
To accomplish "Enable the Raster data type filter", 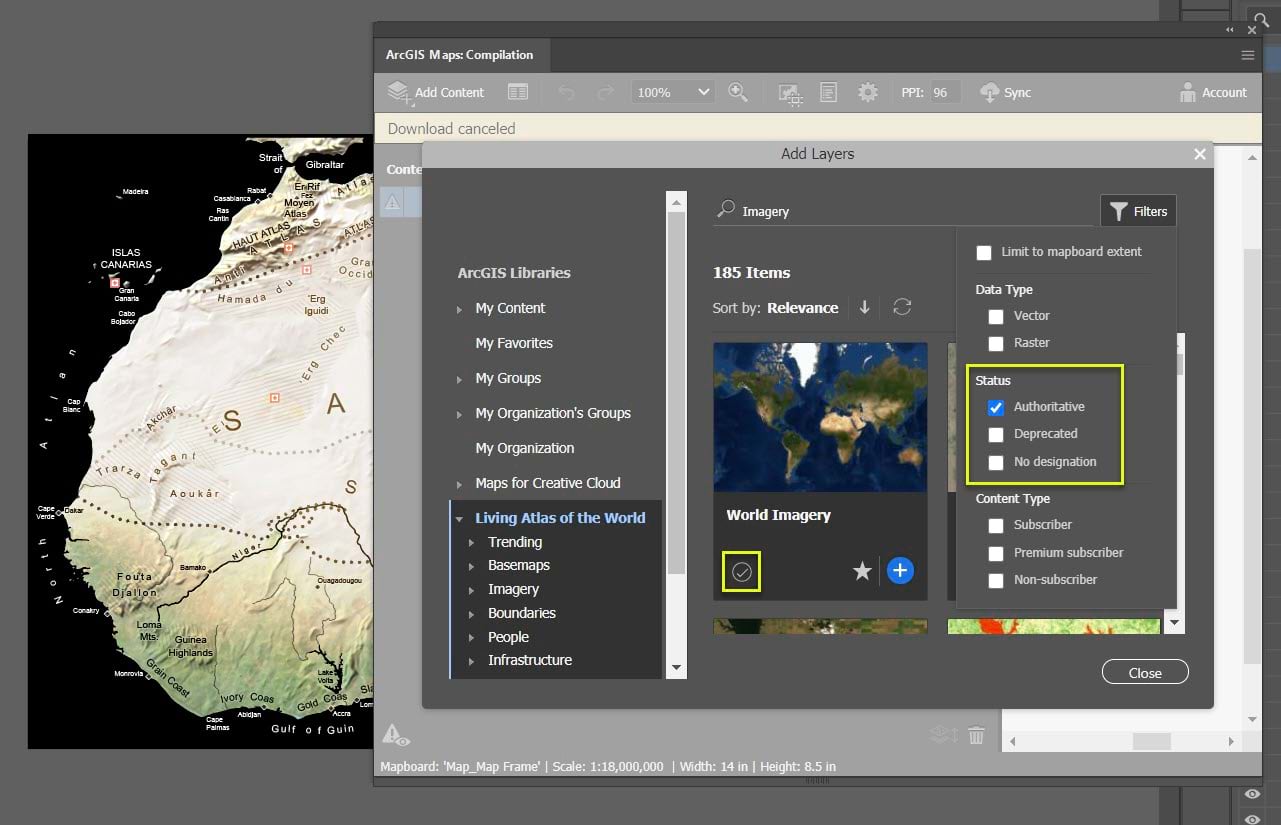I will click(995, 343).
